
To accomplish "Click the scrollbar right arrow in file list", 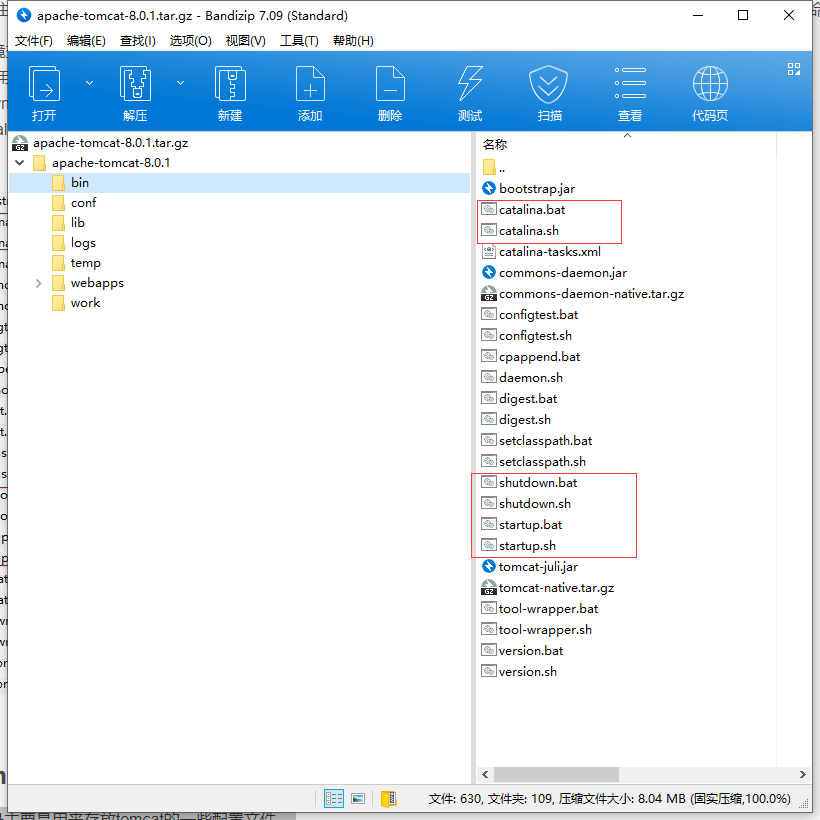I will [803, 775].
